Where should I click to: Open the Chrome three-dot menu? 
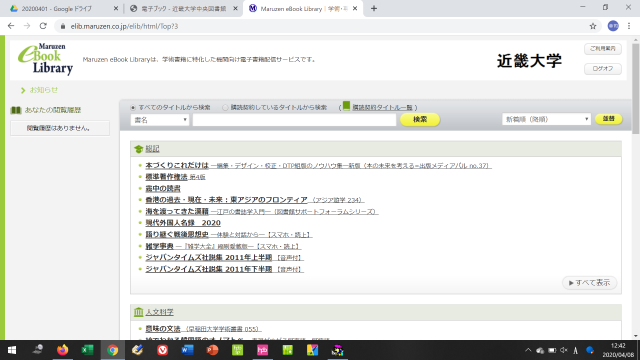point(629,26)
